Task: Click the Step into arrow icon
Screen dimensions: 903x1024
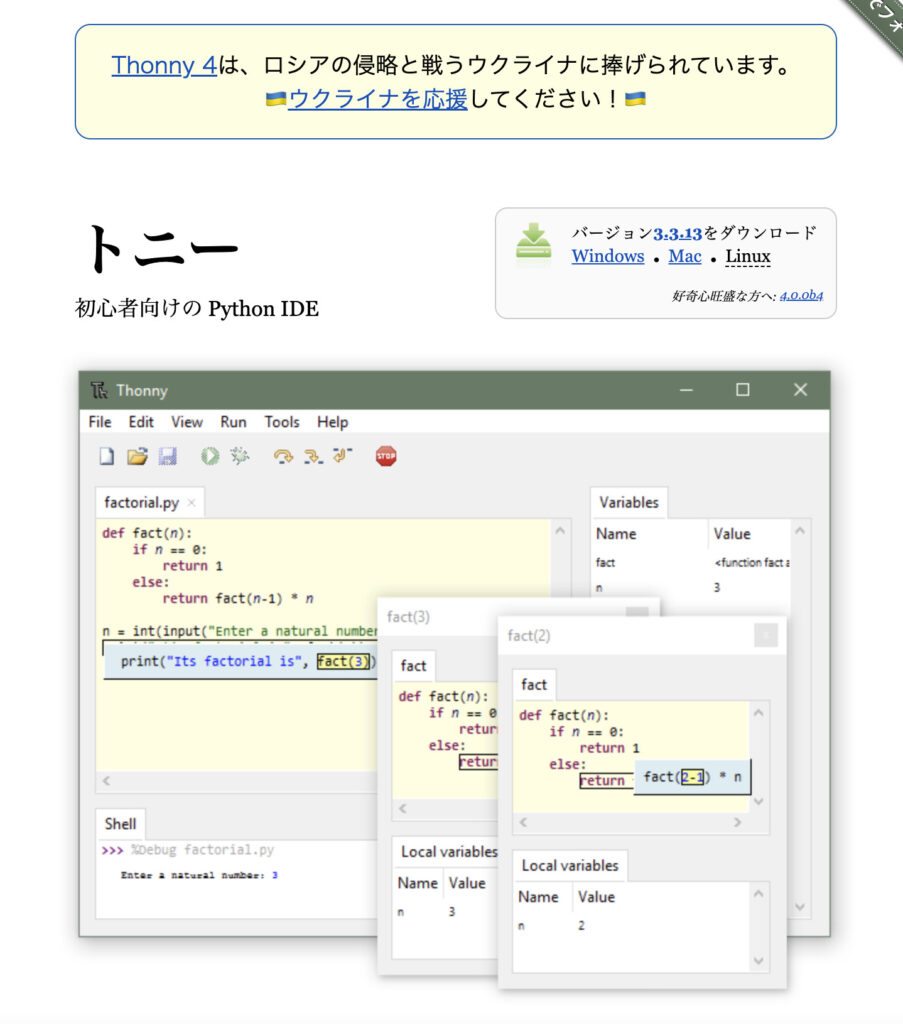Action: click(x=313, y=456)
